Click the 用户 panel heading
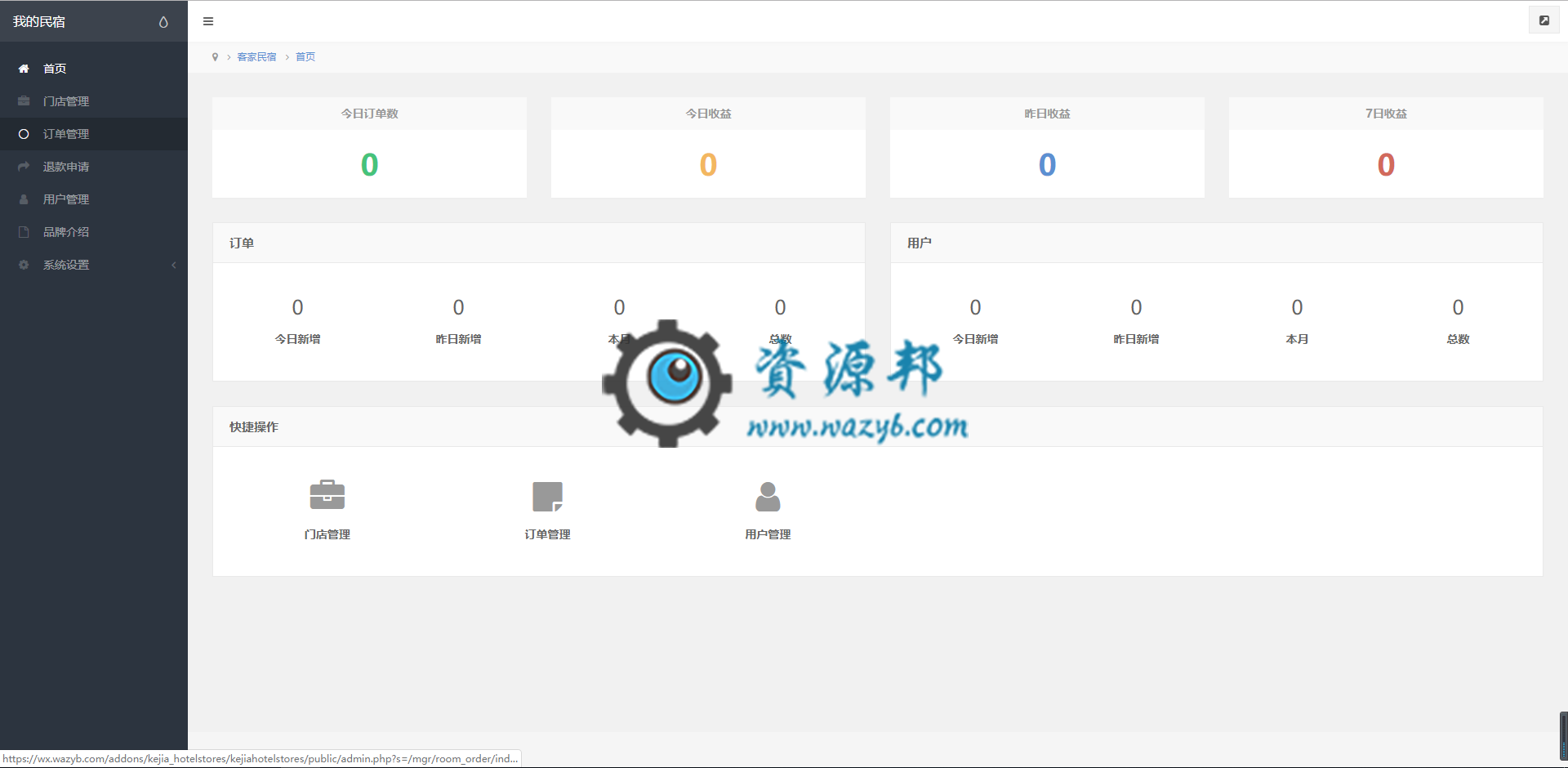1568x768 pixels. click(x=920, y=243)
